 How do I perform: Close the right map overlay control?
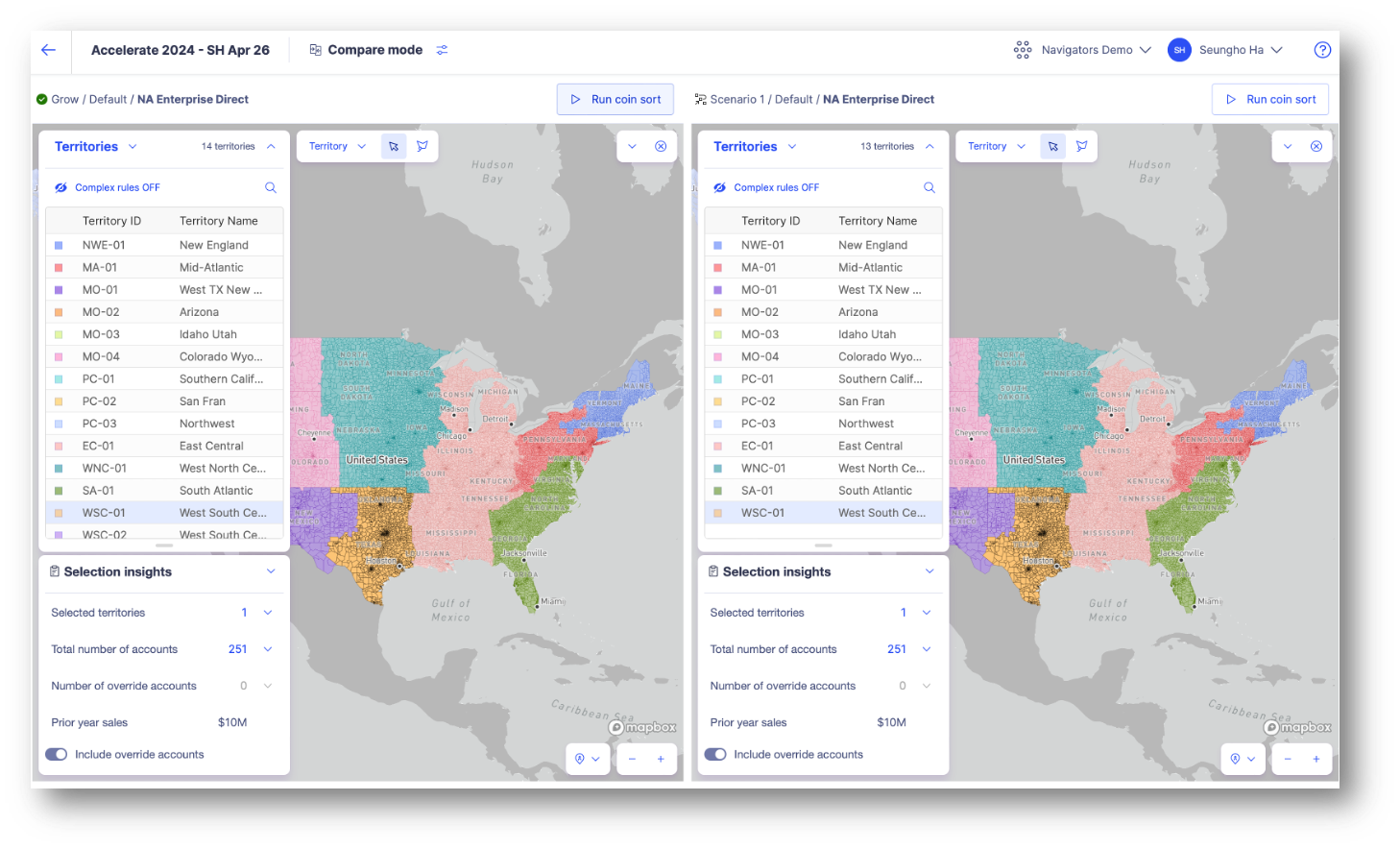pos(1316,146)
